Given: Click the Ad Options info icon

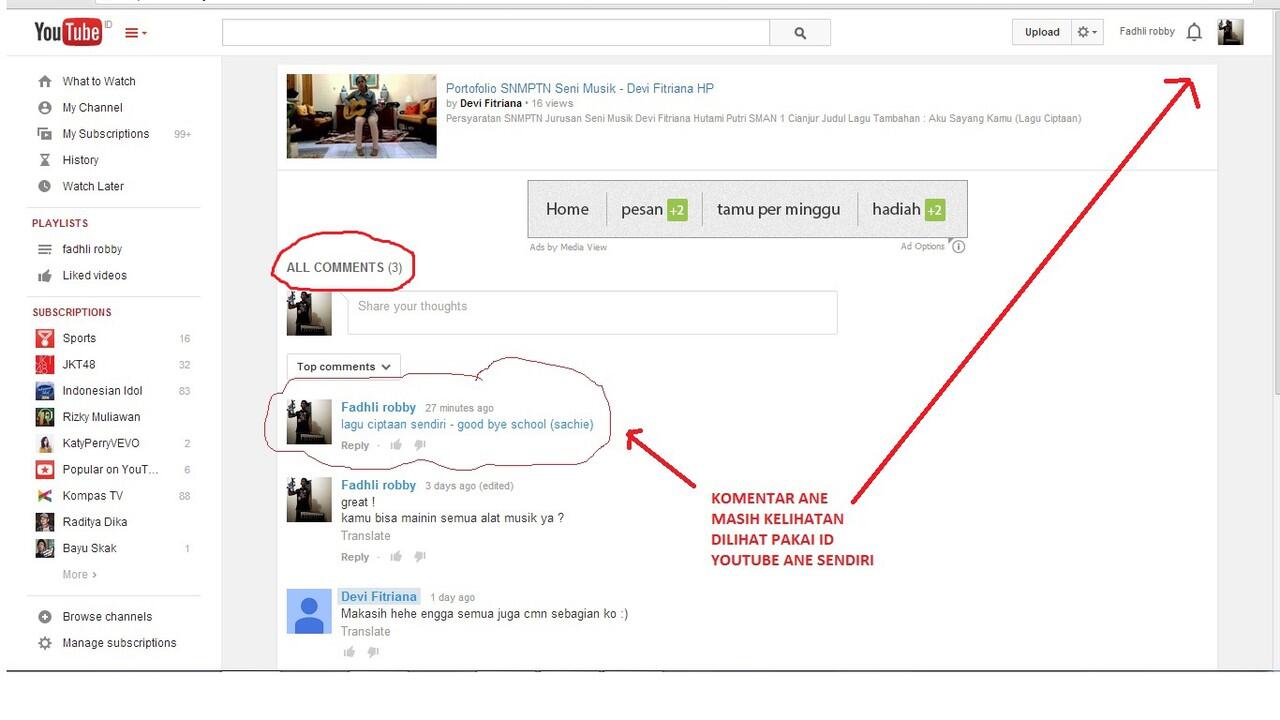Looking at the screenshot, I should coord(958,247).
